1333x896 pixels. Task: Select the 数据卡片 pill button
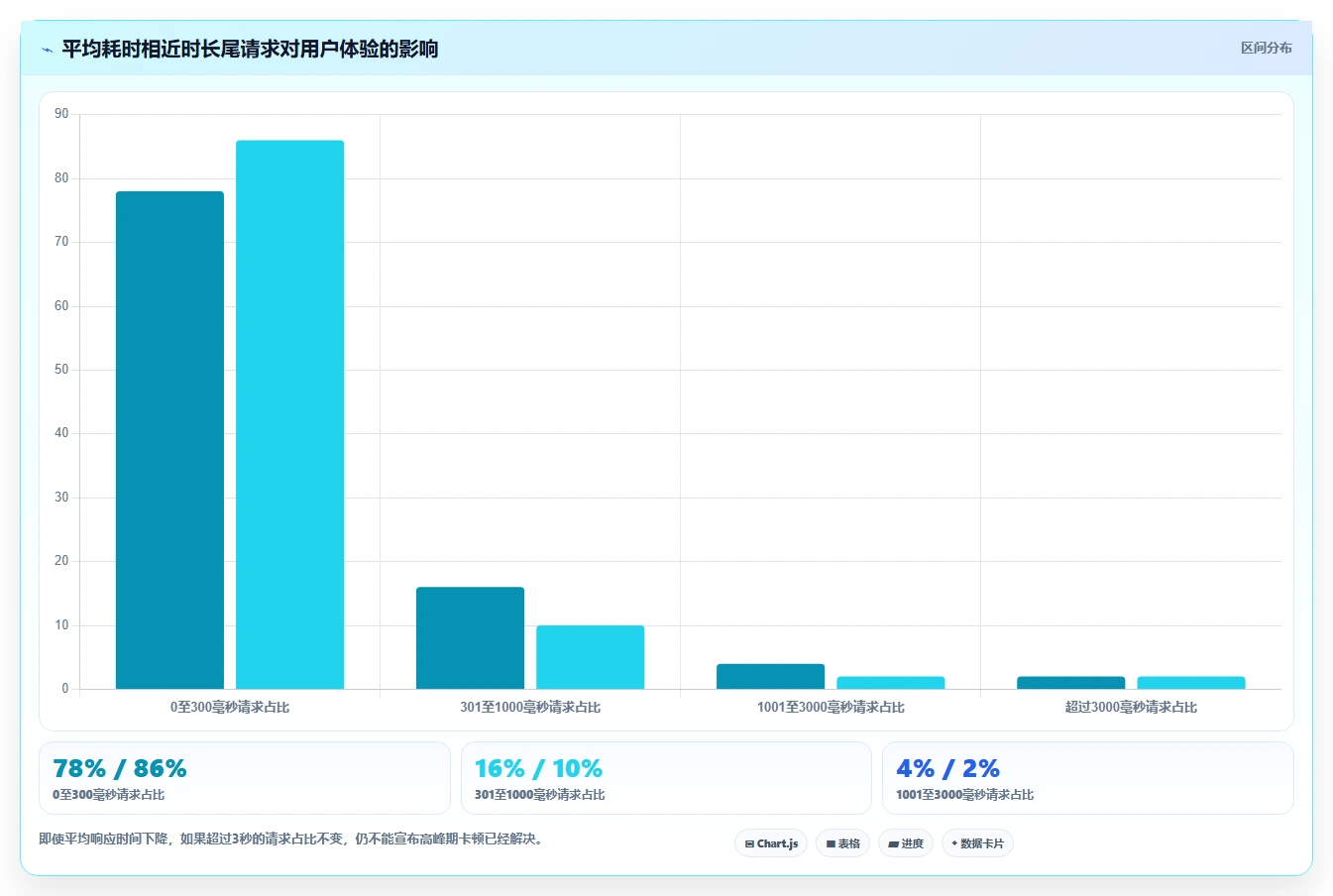(977, 843)
